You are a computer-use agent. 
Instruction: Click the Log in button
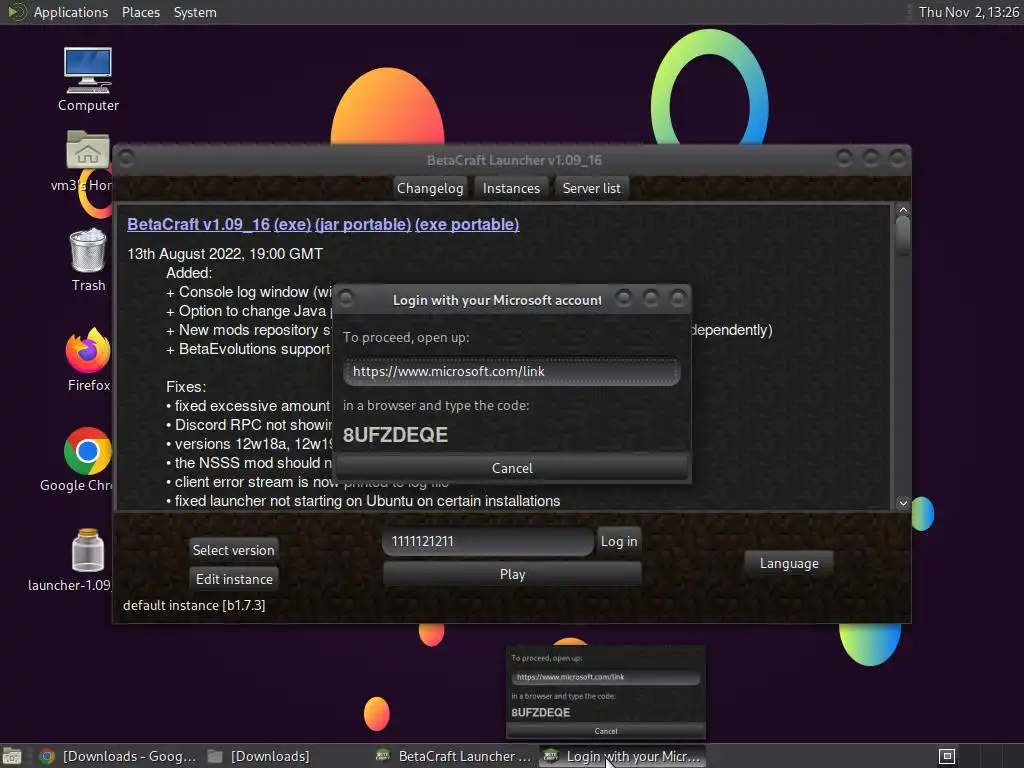(x=619, y=541)
